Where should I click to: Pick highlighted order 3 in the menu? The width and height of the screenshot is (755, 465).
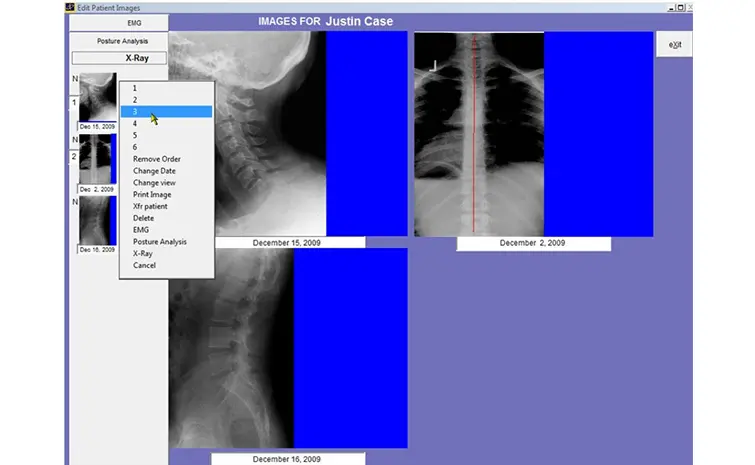166,112
